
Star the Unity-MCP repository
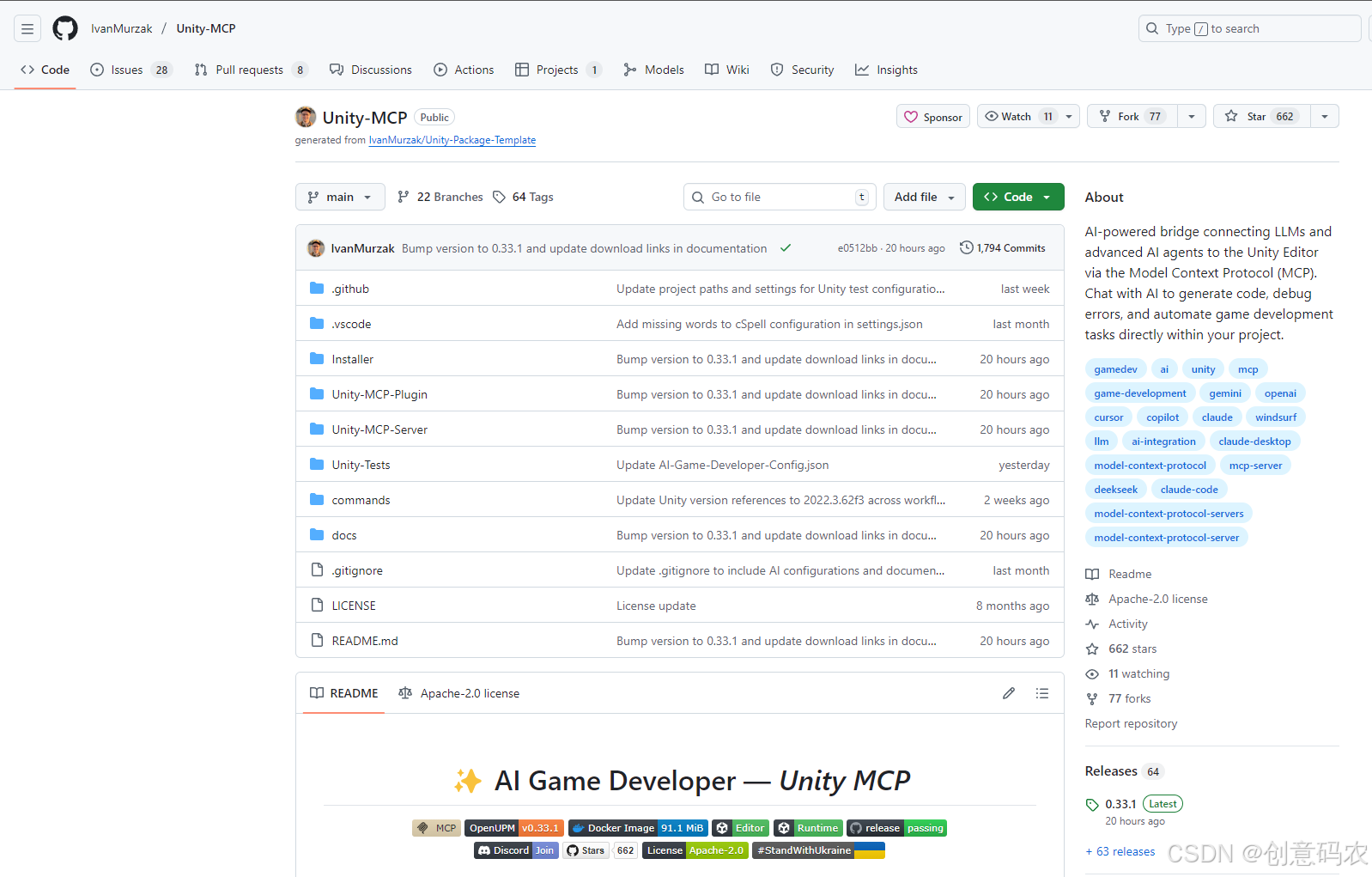pos(1262,117)
